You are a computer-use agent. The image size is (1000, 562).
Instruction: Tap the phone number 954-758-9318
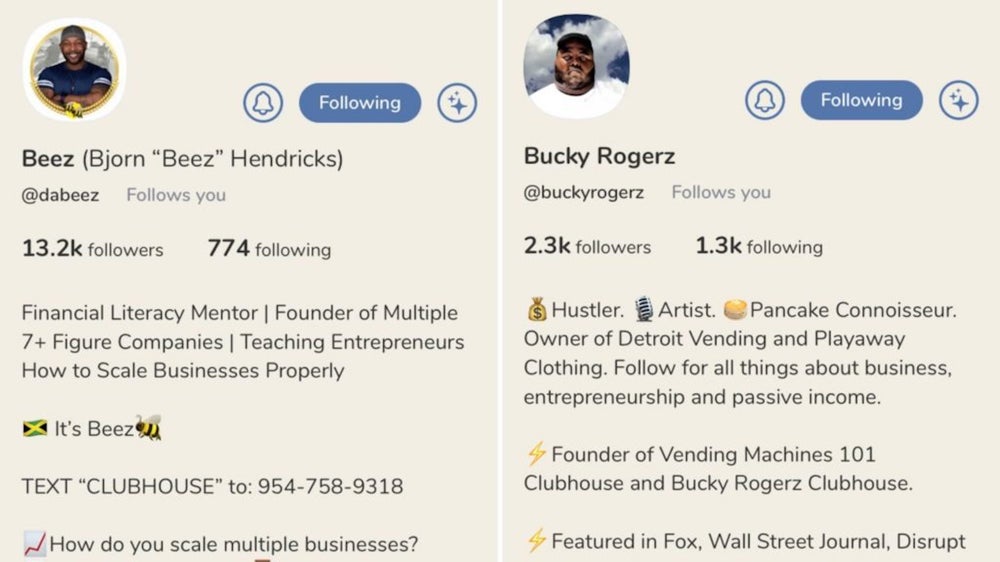coord(330,487)
